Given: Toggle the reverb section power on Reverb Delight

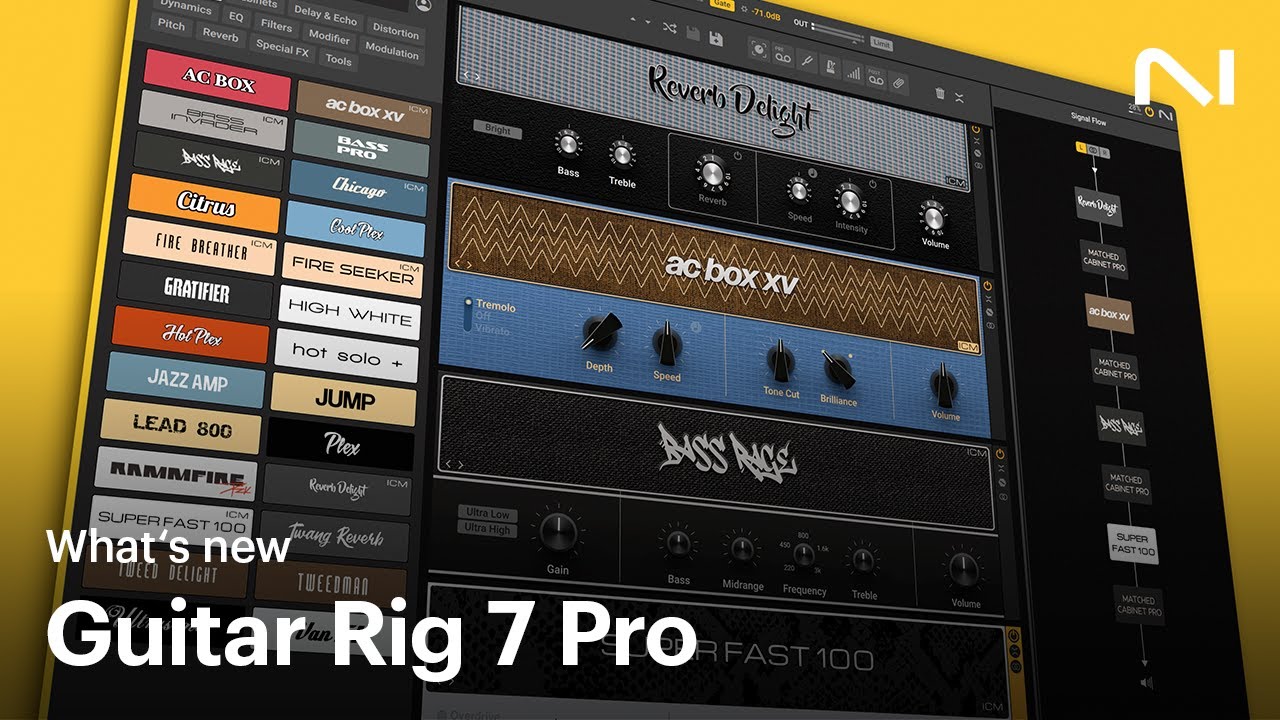Looking at the screenshot, I should 737,155.
